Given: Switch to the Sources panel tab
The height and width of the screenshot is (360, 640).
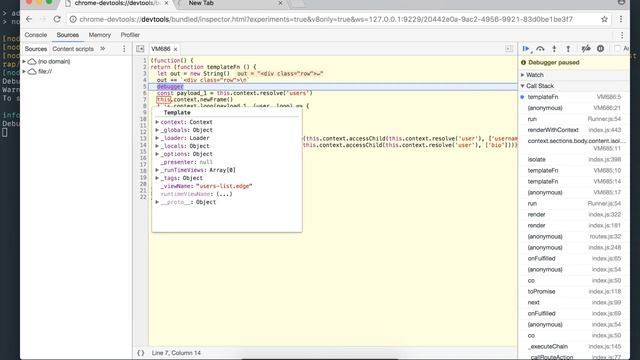Looking at the screenshot, I should pyautogui.click(x=68, y=35).
